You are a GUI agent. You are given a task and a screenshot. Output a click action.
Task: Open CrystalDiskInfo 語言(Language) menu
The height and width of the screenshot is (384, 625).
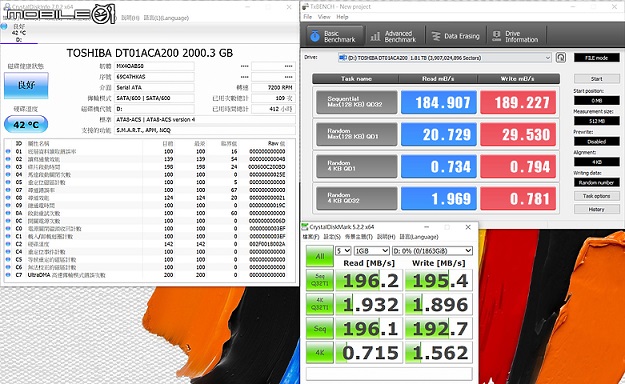pyautogui.click(x=166, y=18)
